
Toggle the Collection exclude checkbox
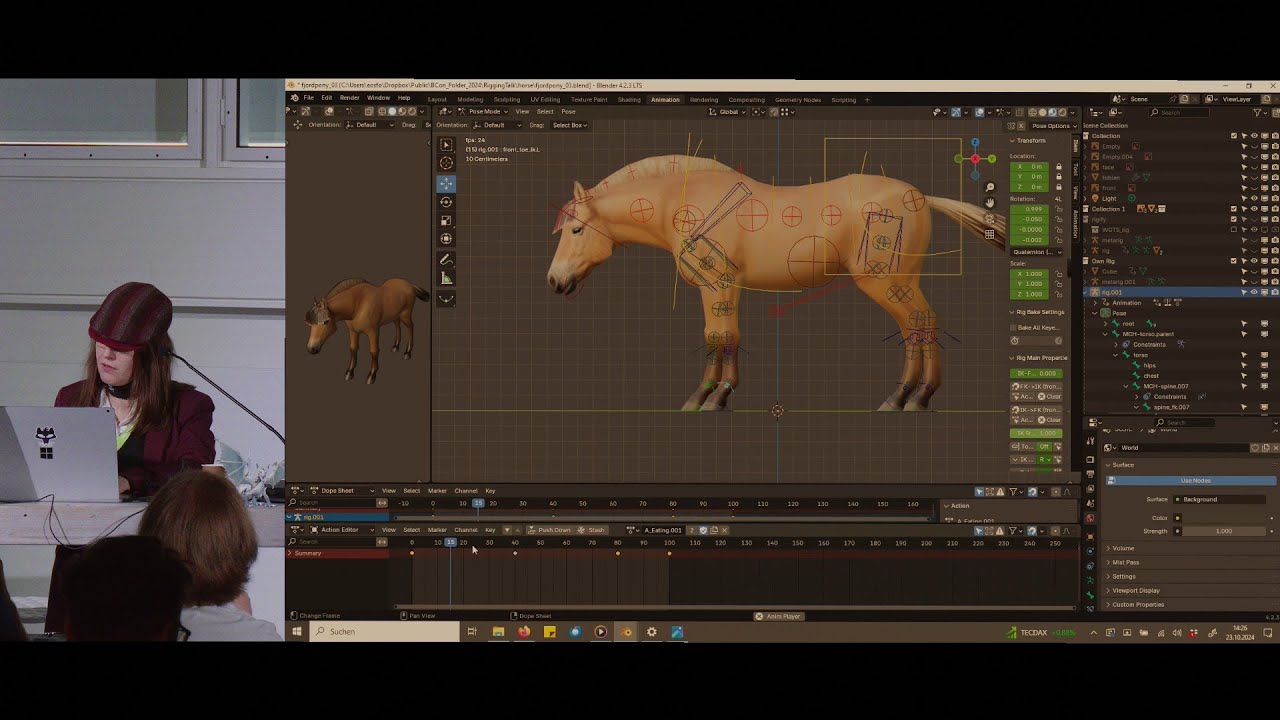1233,136
